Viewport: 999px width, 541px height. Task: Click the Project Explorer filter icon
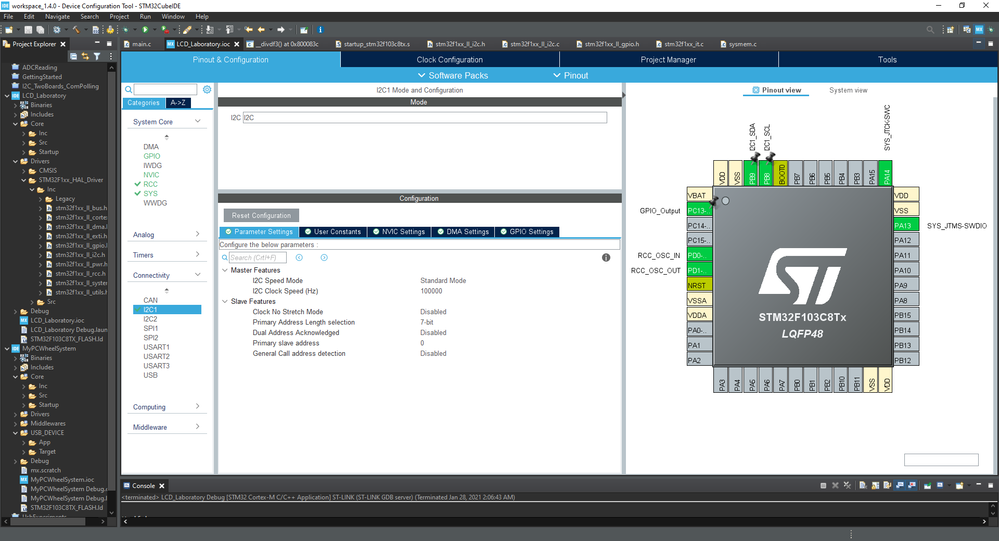pyautogui.click(x=97, y=56)
